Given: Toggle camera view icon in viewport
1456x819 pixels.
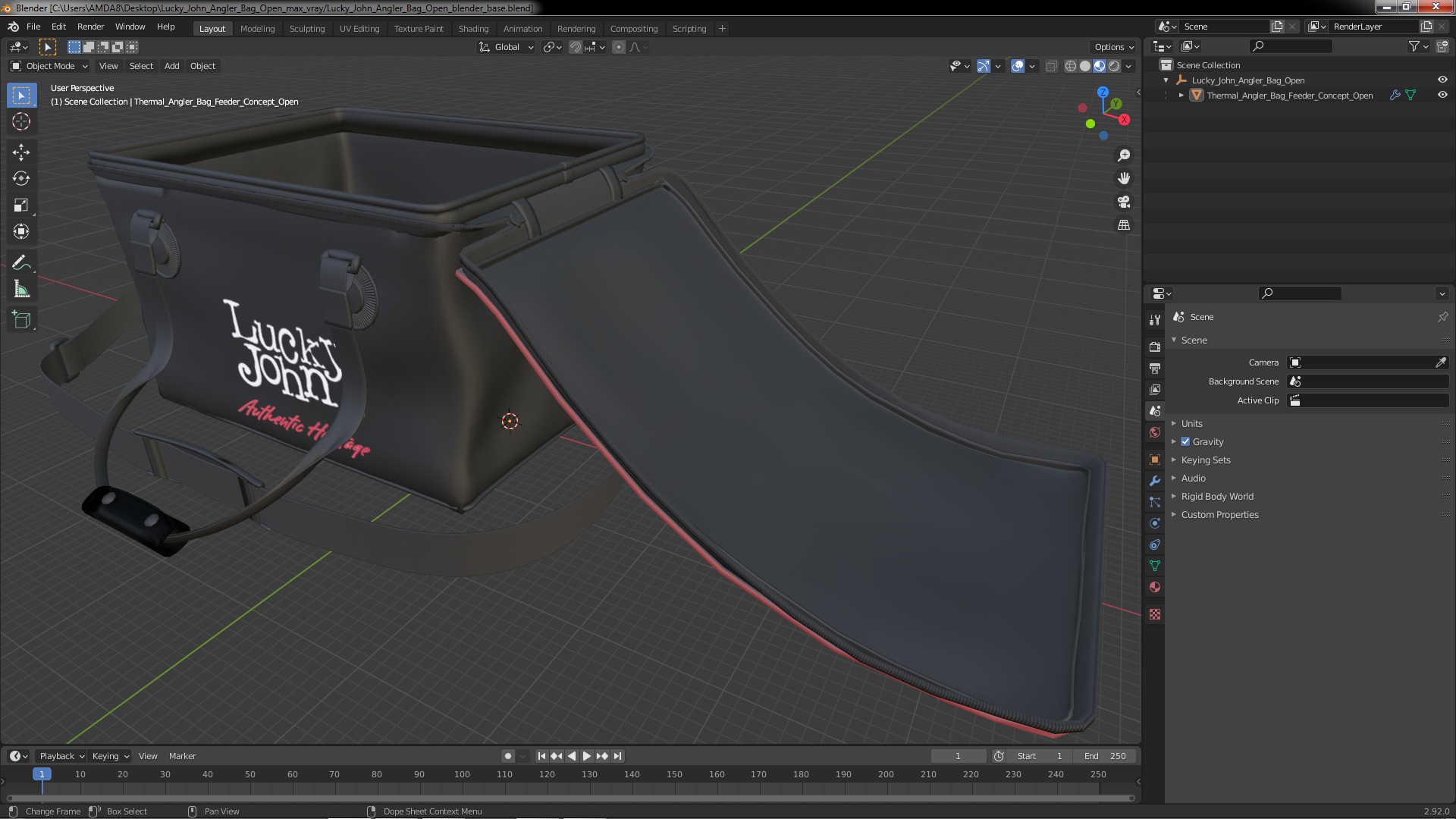Looking at the screenshot, I should tap(1124, 202).
